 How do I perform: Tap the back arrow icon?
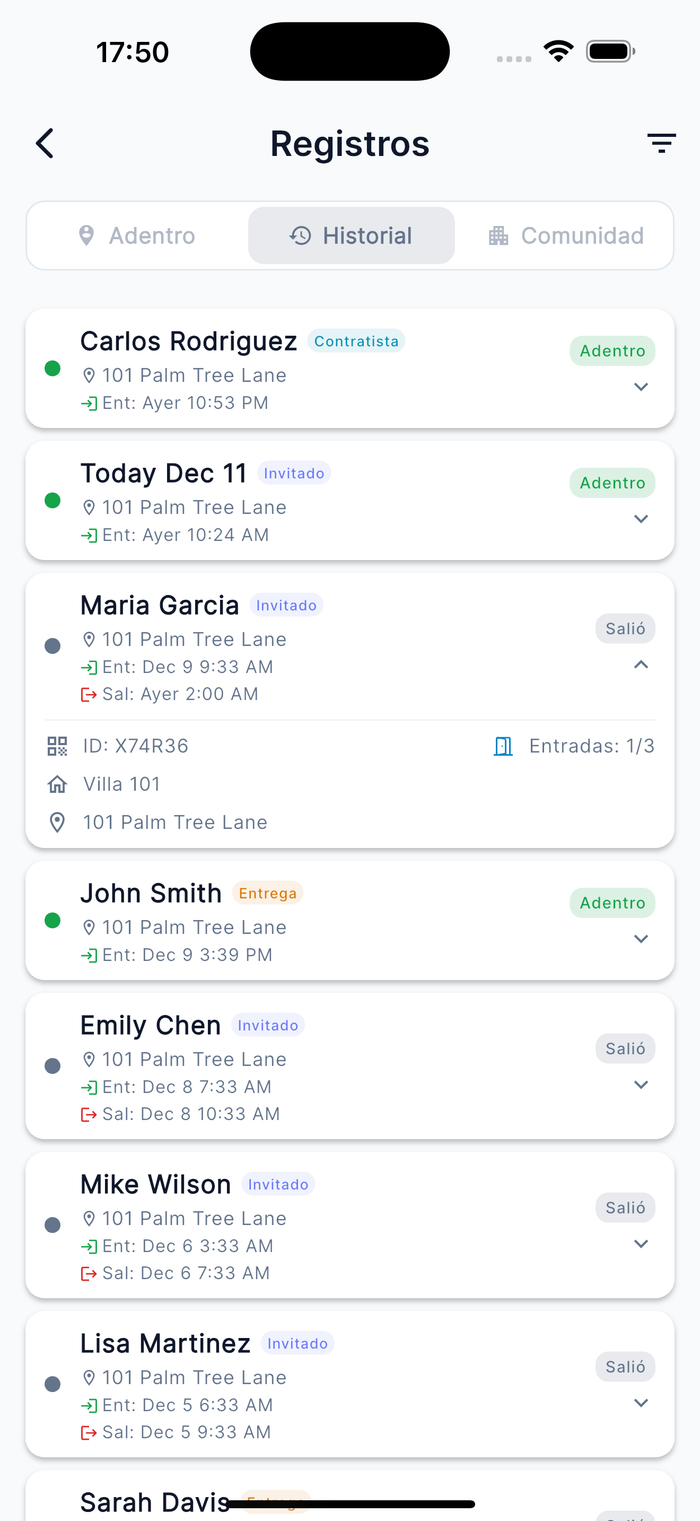coord(44,143)
